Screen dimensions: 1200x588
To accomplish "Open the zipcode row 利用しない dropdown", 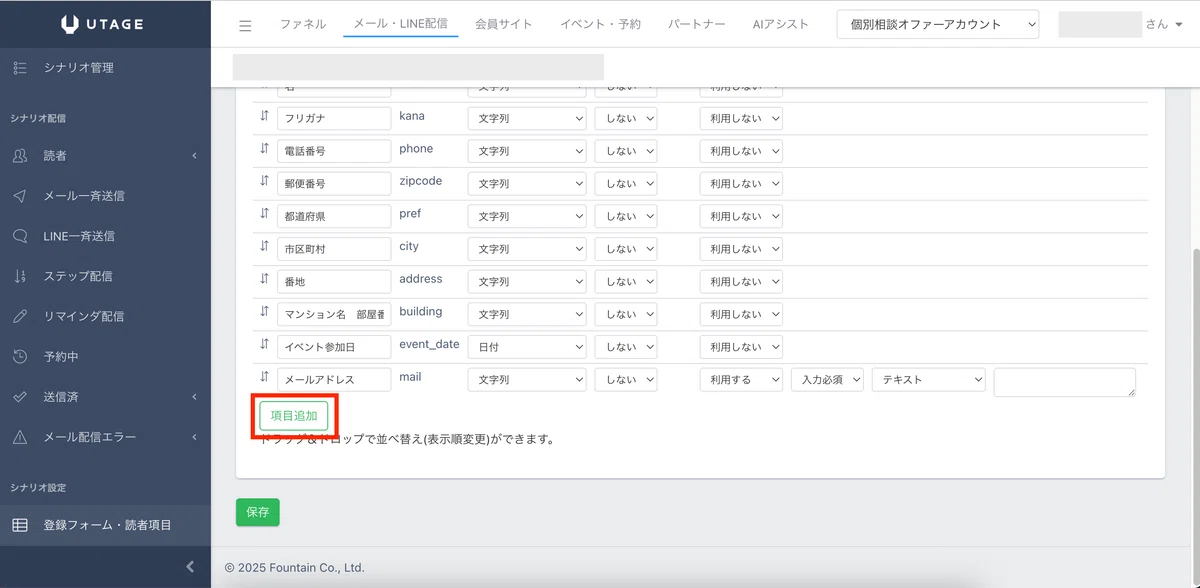I will point(741,184).
